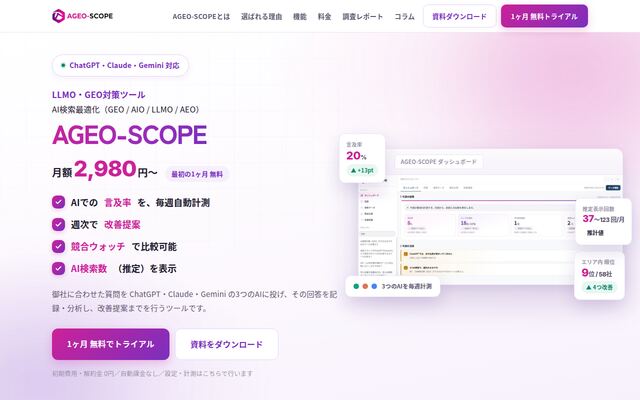Go to the 料金 section
Image resolution: width=640 pixels, height=400 pixels.
[x=324, y=17]
